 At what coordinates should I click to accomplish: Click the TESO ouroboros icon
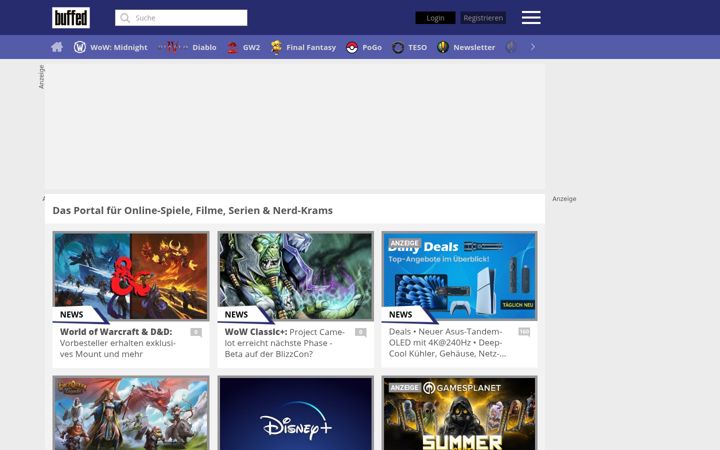398,47
